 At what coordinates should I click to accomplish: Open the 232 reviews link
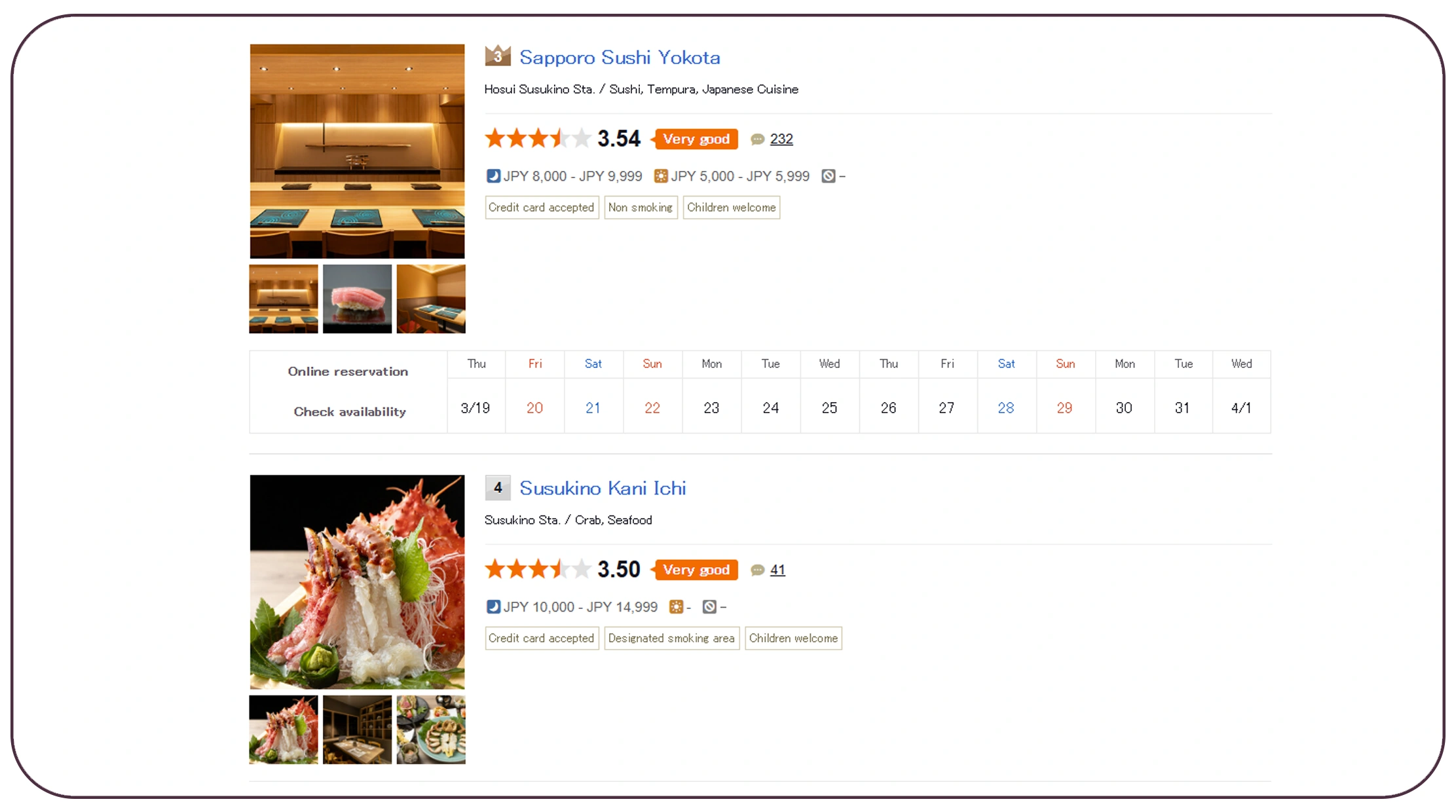(781, 139)
